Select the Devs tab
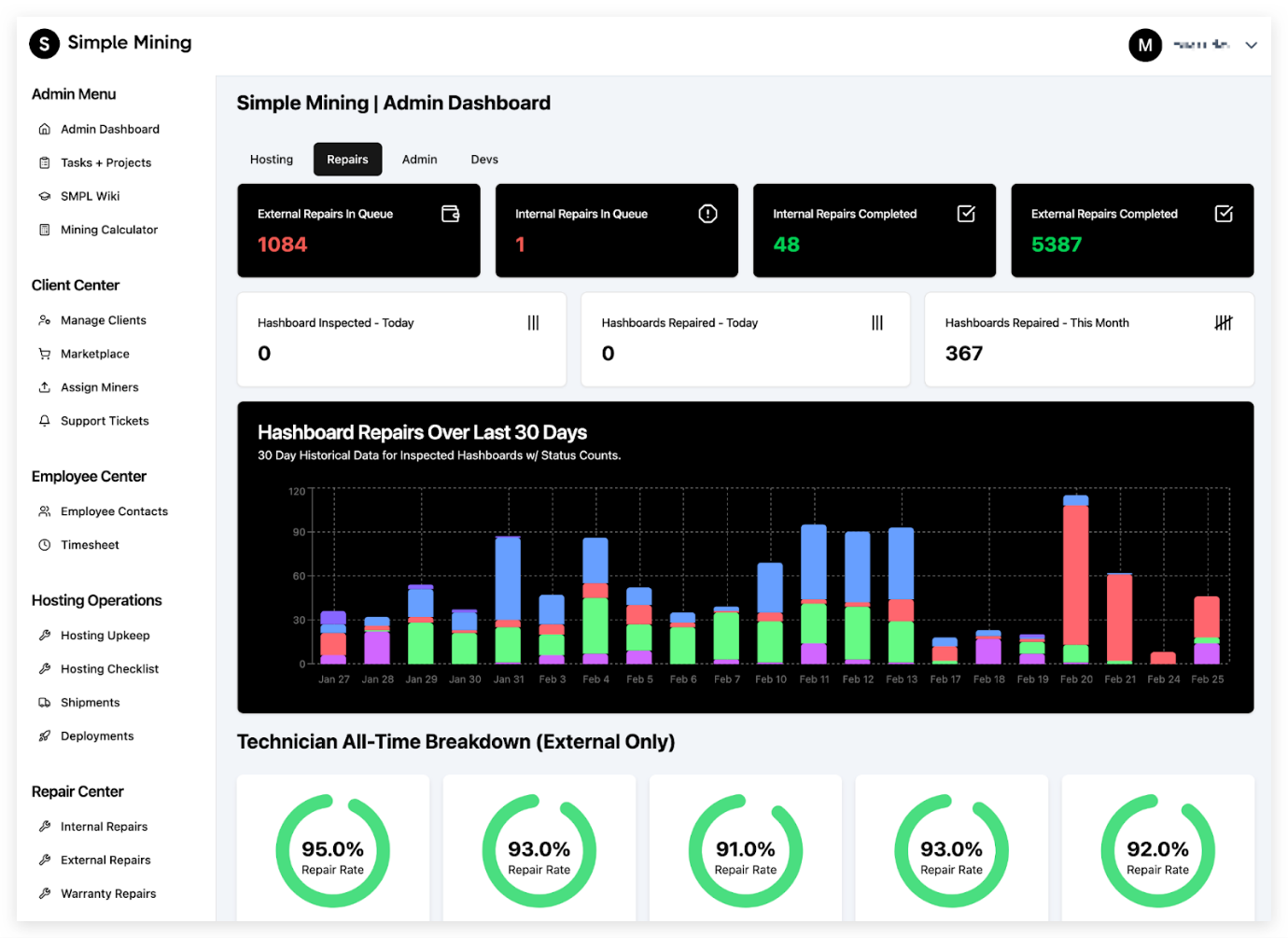 [x=484, y=160]
